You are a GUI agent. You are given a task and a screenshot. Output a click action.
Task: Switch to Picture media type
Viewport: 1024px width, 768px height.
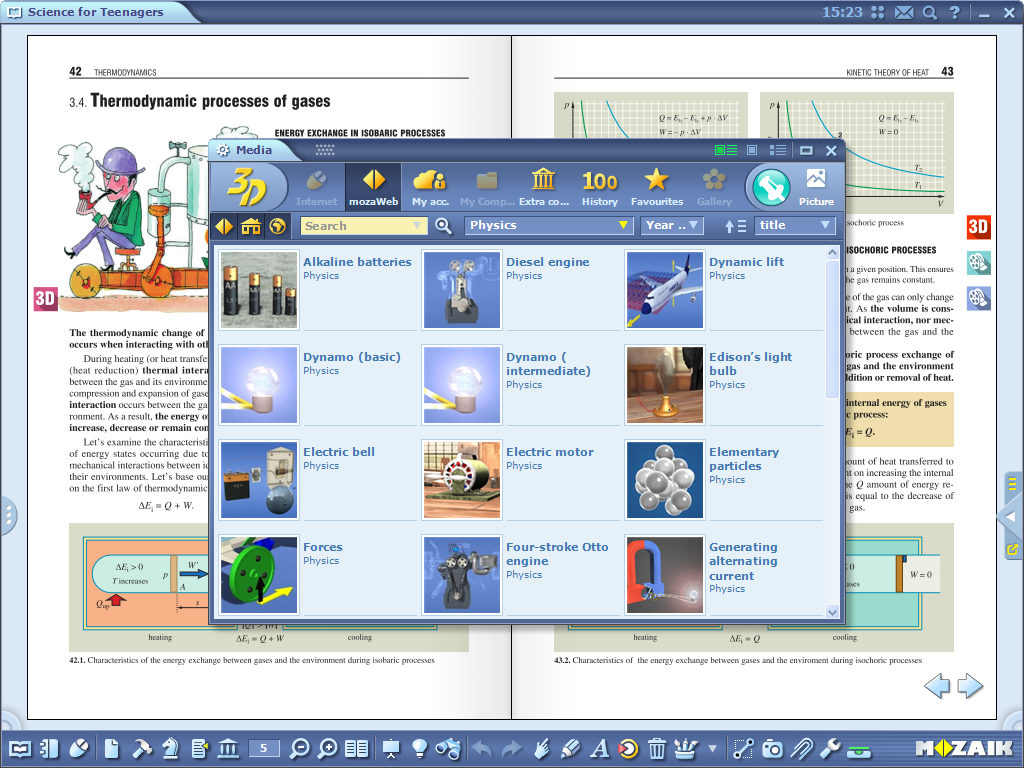(x=815, y=185)
